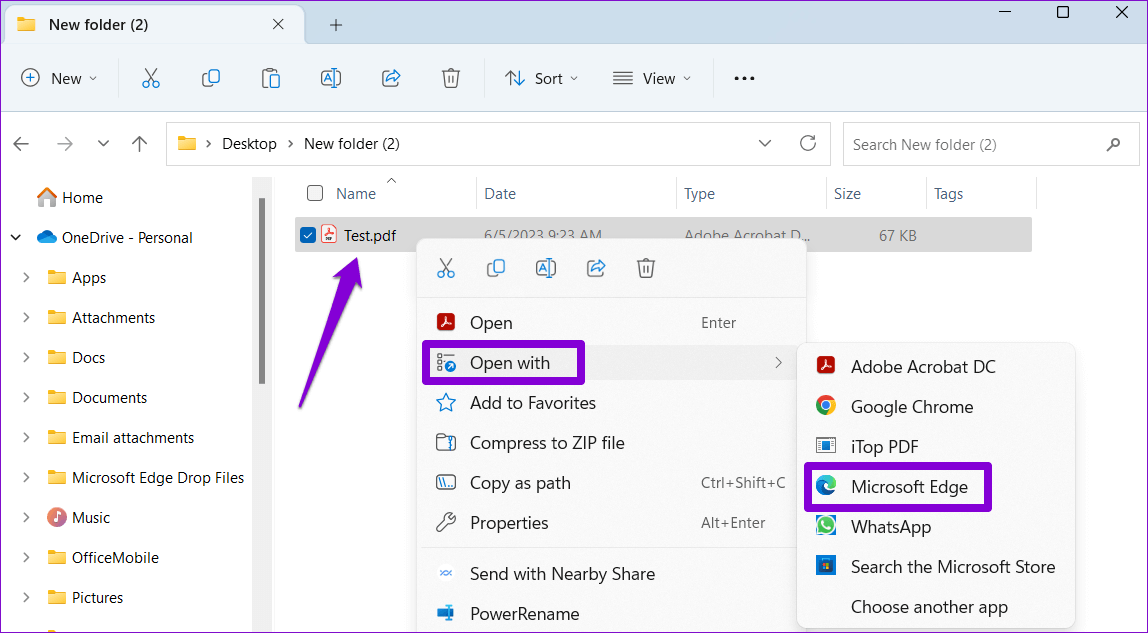Click the Search New folder (2) field
Viewport: 1148px width, 633px height.
(x=975, y=144)
